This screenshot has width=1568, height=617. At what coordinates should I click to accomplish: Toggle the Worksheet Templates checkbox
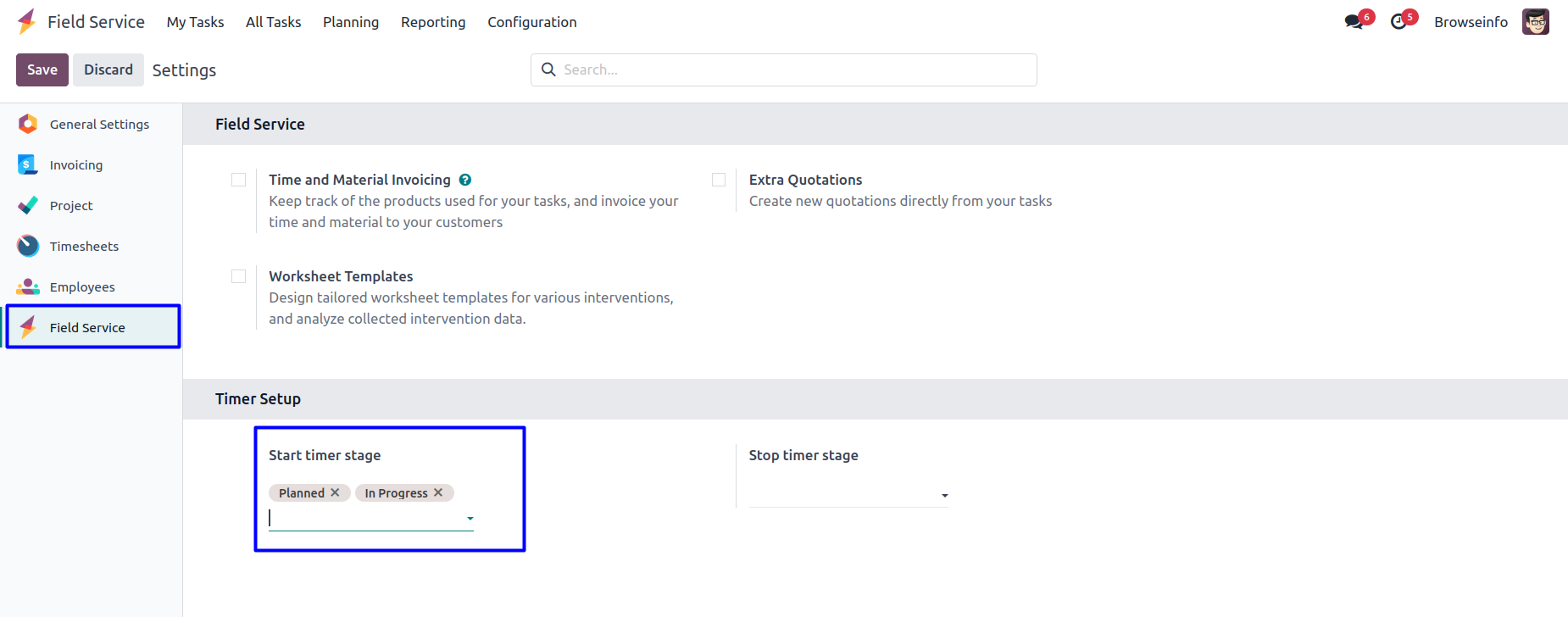[239, 276]
